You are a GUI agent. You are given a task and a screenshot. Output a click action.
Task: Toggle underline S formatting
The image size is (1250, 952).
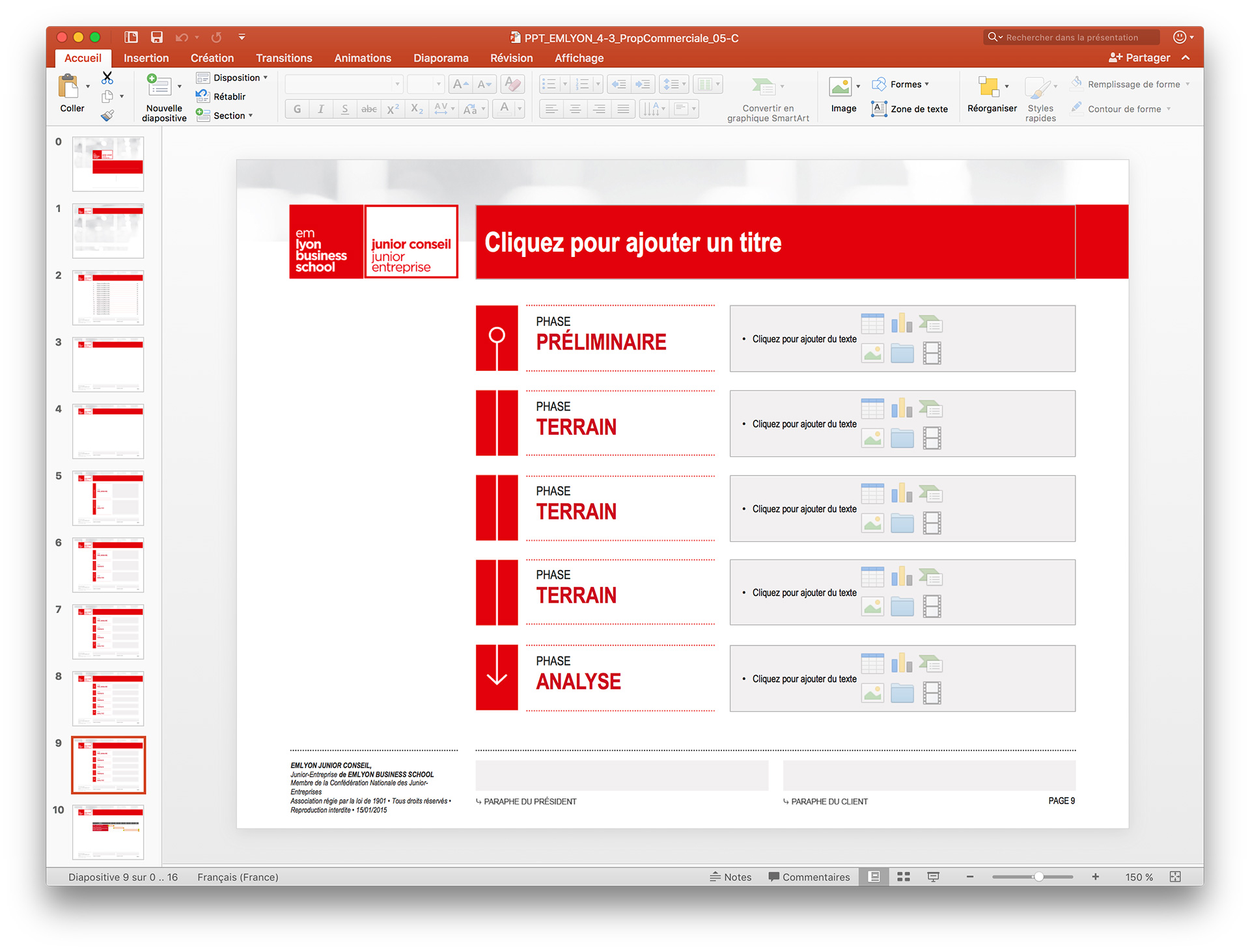[345, 109]
